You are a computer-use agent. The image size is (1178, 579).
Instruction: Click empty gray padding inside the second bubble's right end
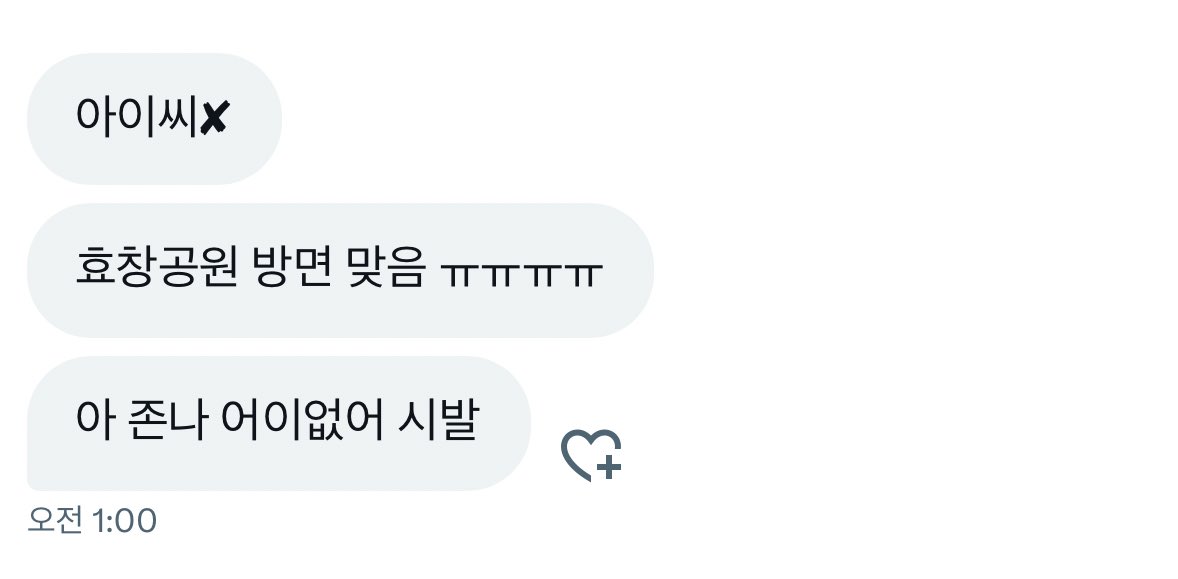(627, 270)
